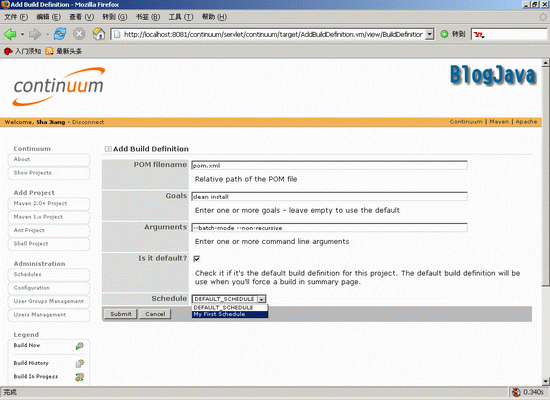Image resolution: width=550 pixels, height=400 pixels.
Task: Click the green Back arrow button
Action: pyautogui.click(x=10, y=34)
